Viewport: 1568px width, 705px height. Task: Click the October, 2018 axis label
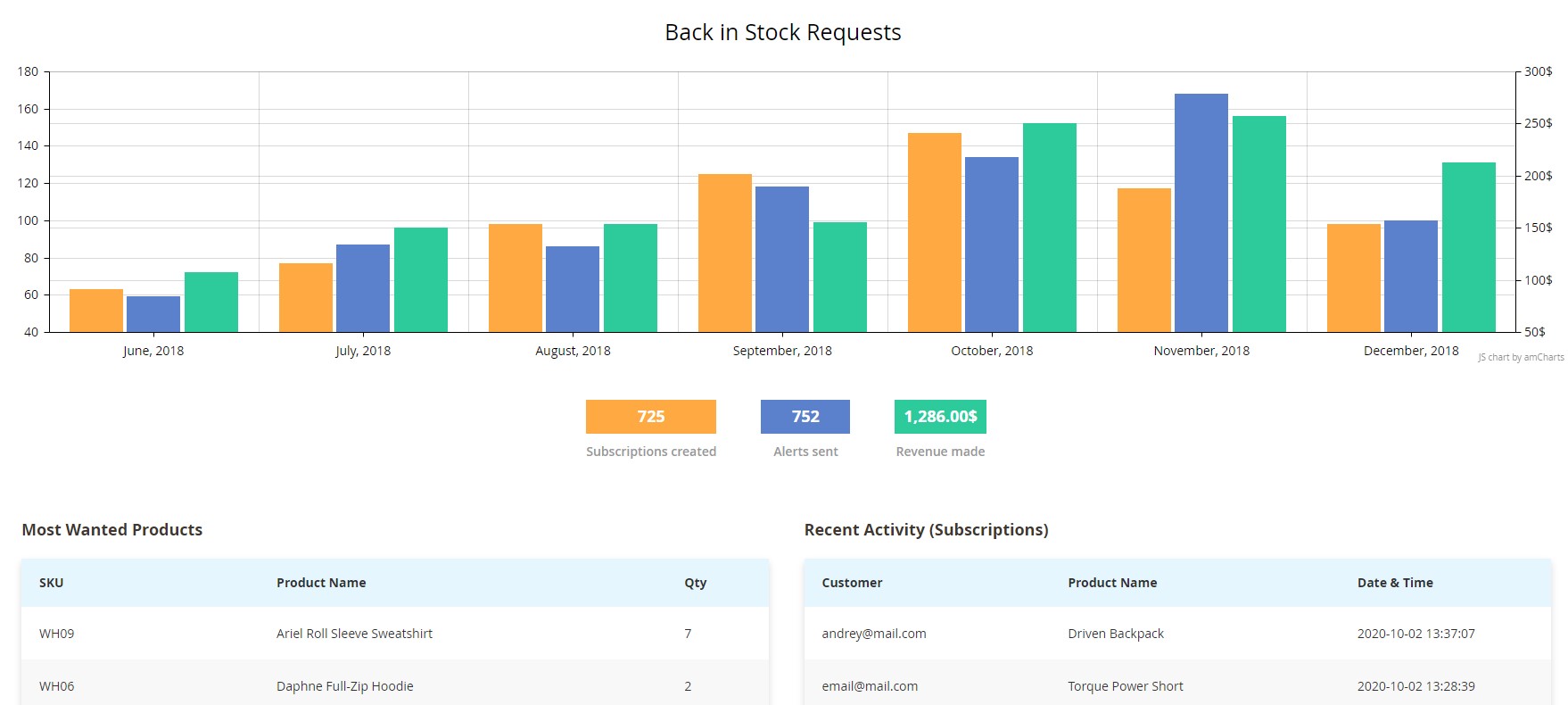(992, 351)
